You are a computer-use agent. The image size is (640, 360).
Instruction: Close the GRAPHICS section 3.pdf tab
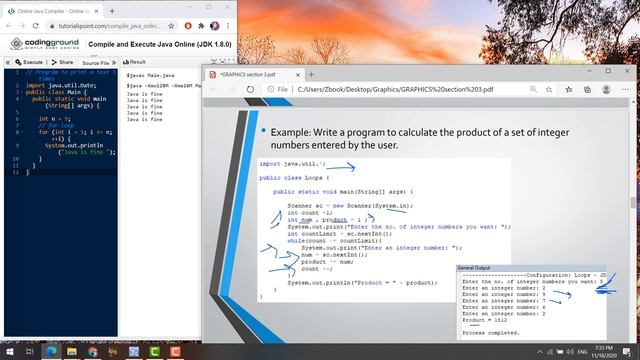(298, 75)
